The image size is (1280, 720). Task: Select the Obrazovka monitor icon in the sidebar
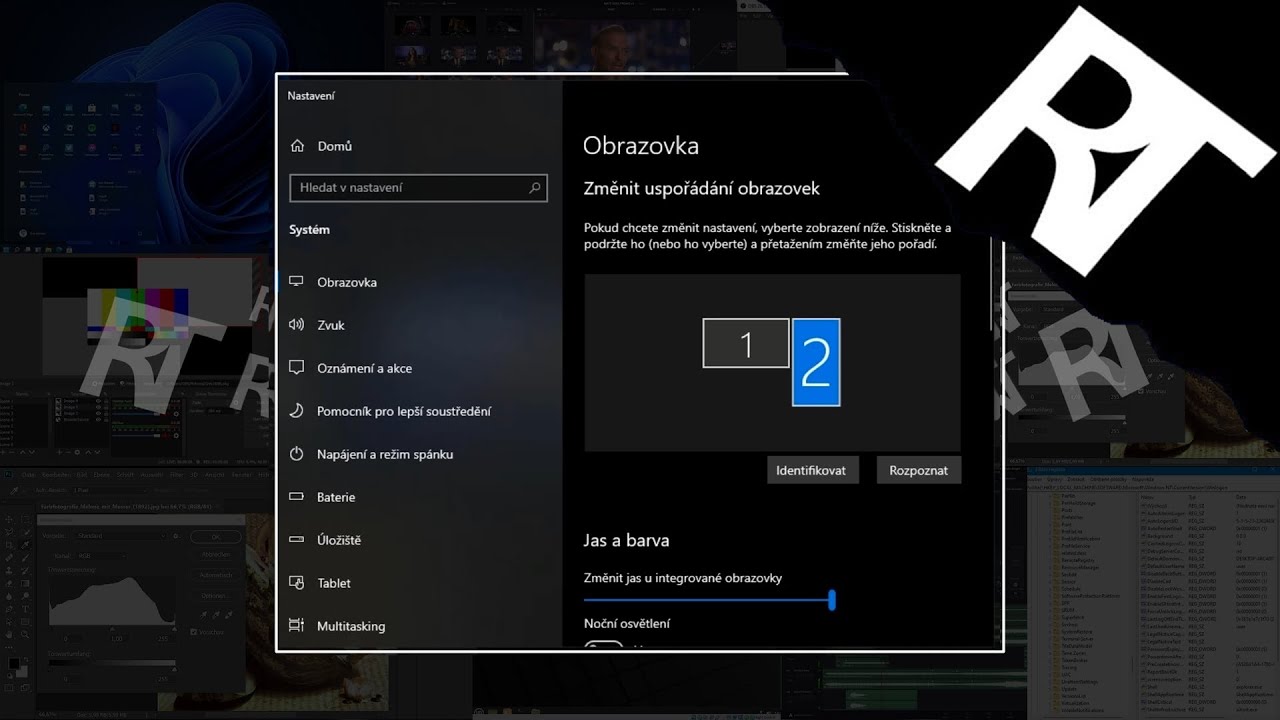tap(296, 282)
